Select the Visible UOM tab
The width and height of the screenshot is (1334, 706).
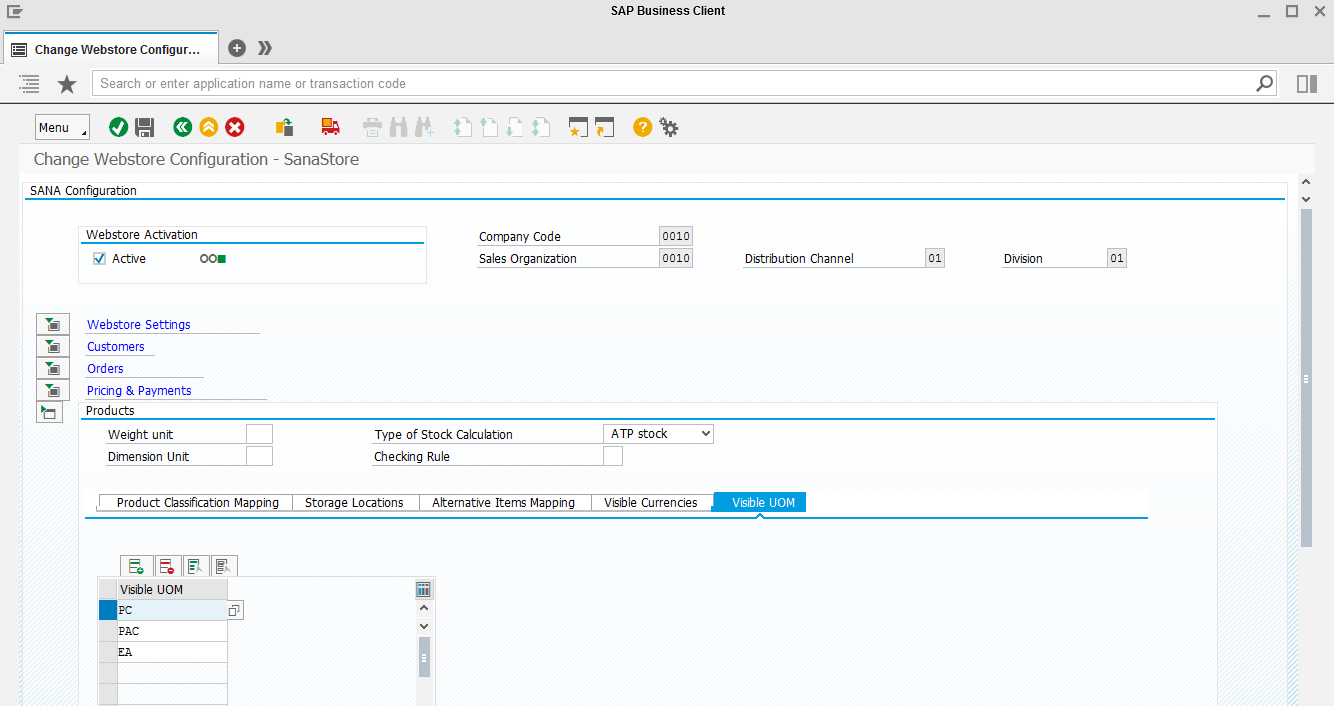pyautogui.click(x=760, y=502)
